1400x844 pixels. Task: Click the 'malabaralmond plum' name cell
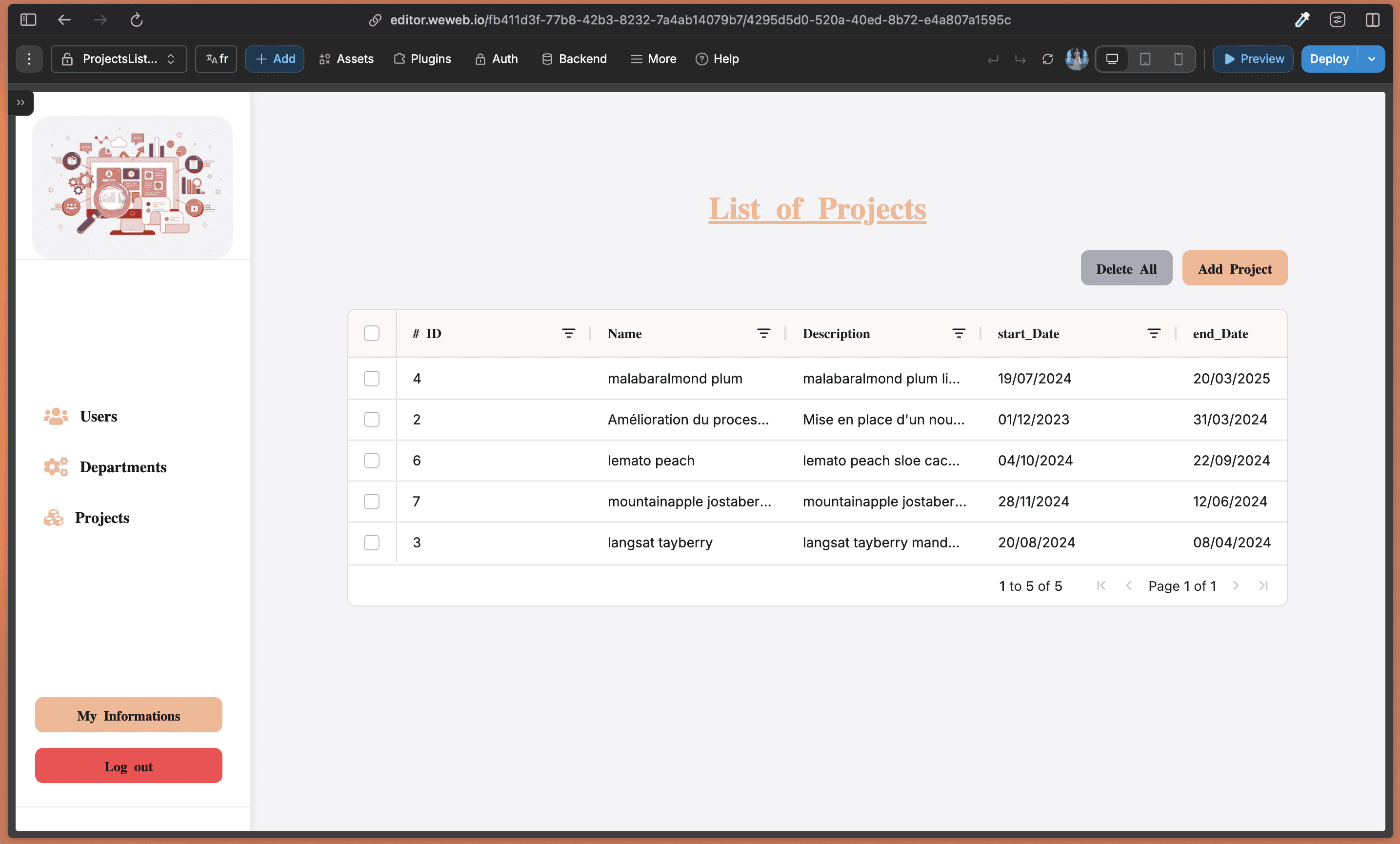coord(675,379)
